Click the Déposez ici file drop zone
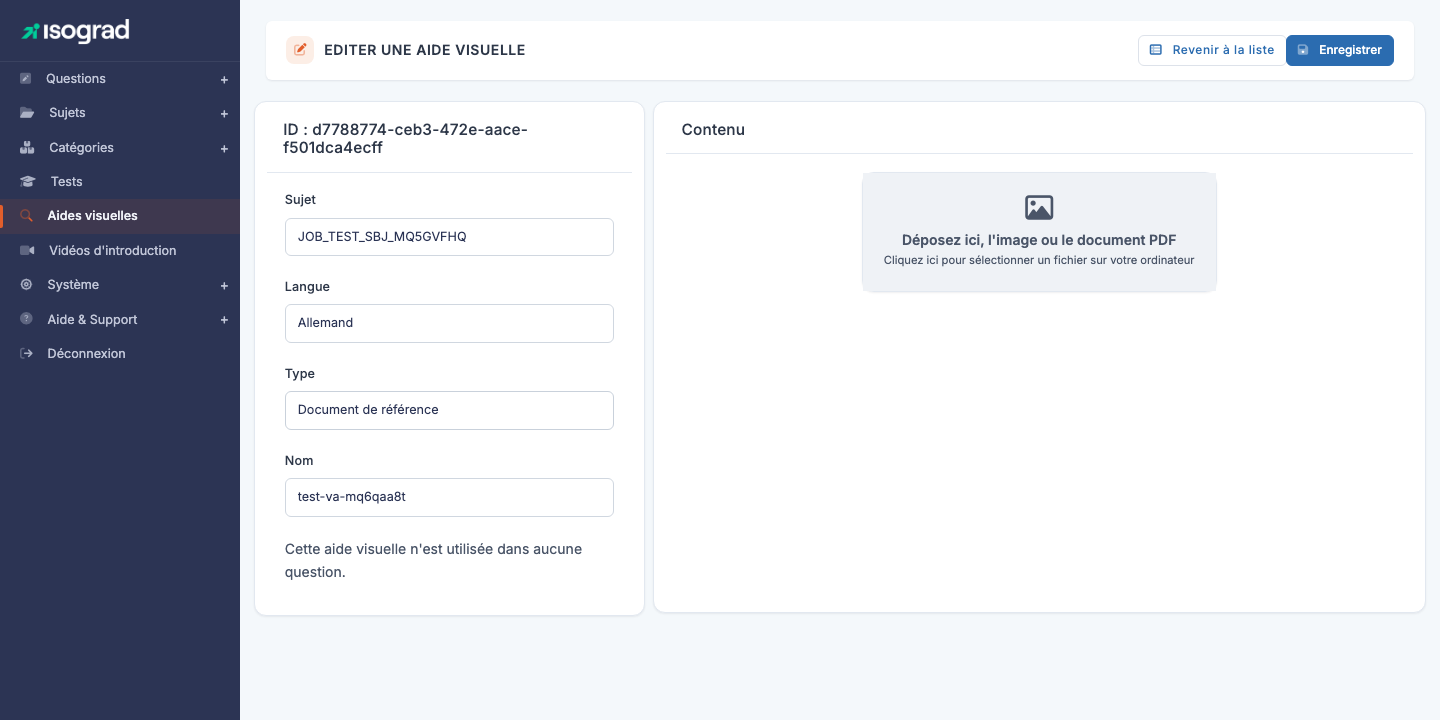The height and width of the screenshot is (720, 1440). click(x=1039, y=232)
